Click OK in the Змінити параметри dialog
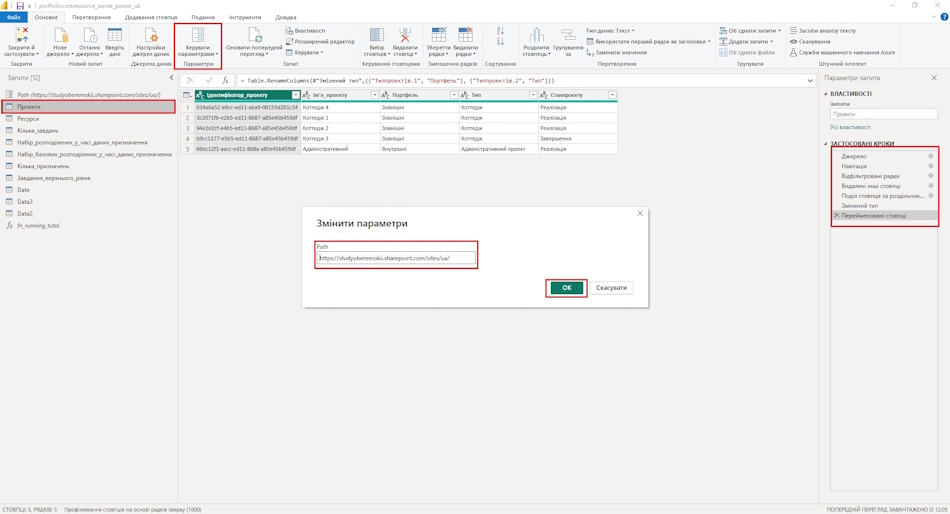Viewport: 950px width, 514px height. pos(566,288)
